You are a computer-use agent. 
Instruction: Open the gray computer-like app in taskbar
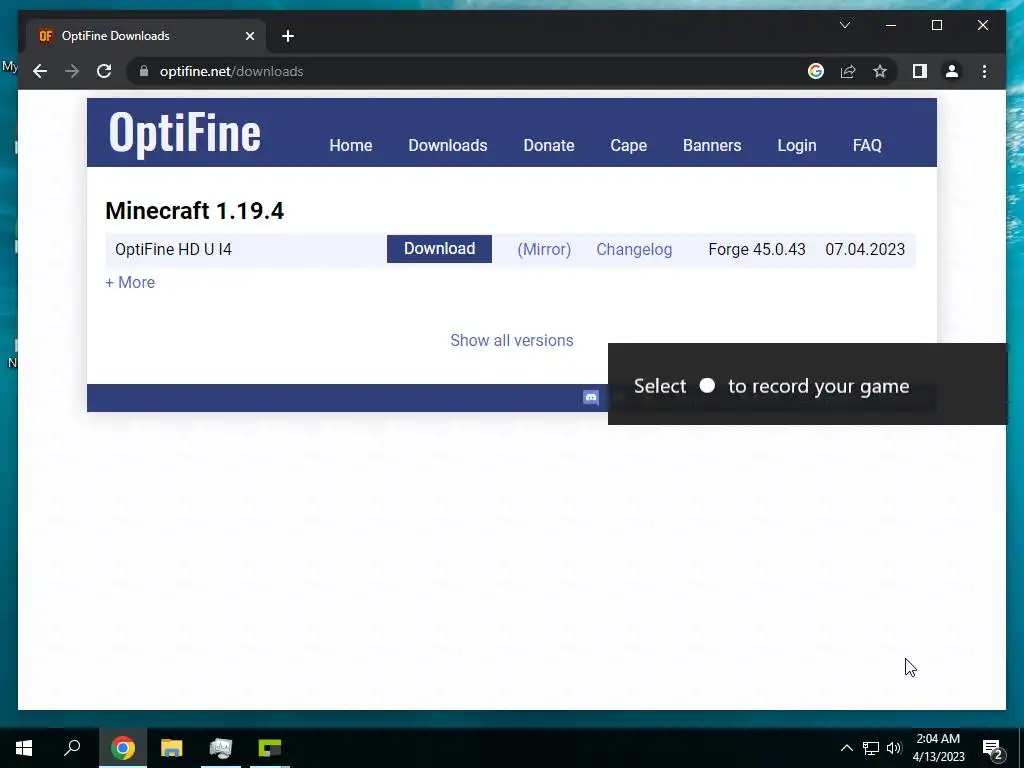(221, 748)
